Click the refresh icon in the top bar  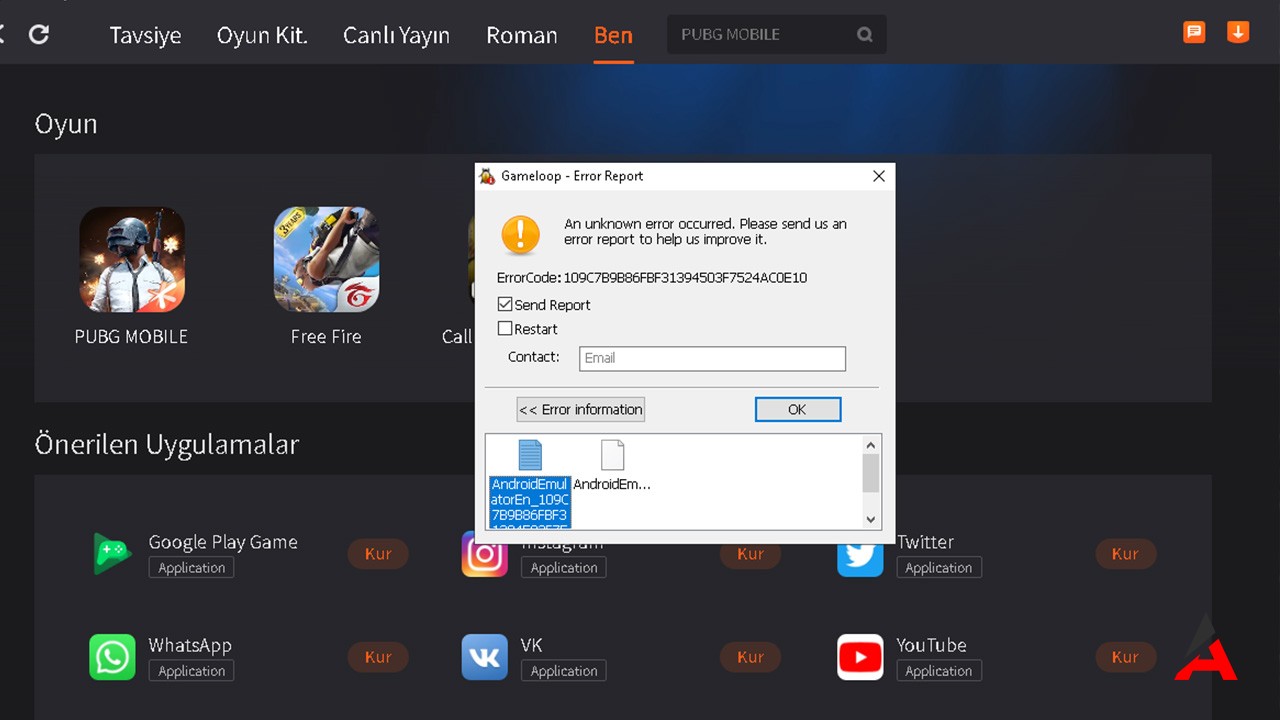click(39, 34)
